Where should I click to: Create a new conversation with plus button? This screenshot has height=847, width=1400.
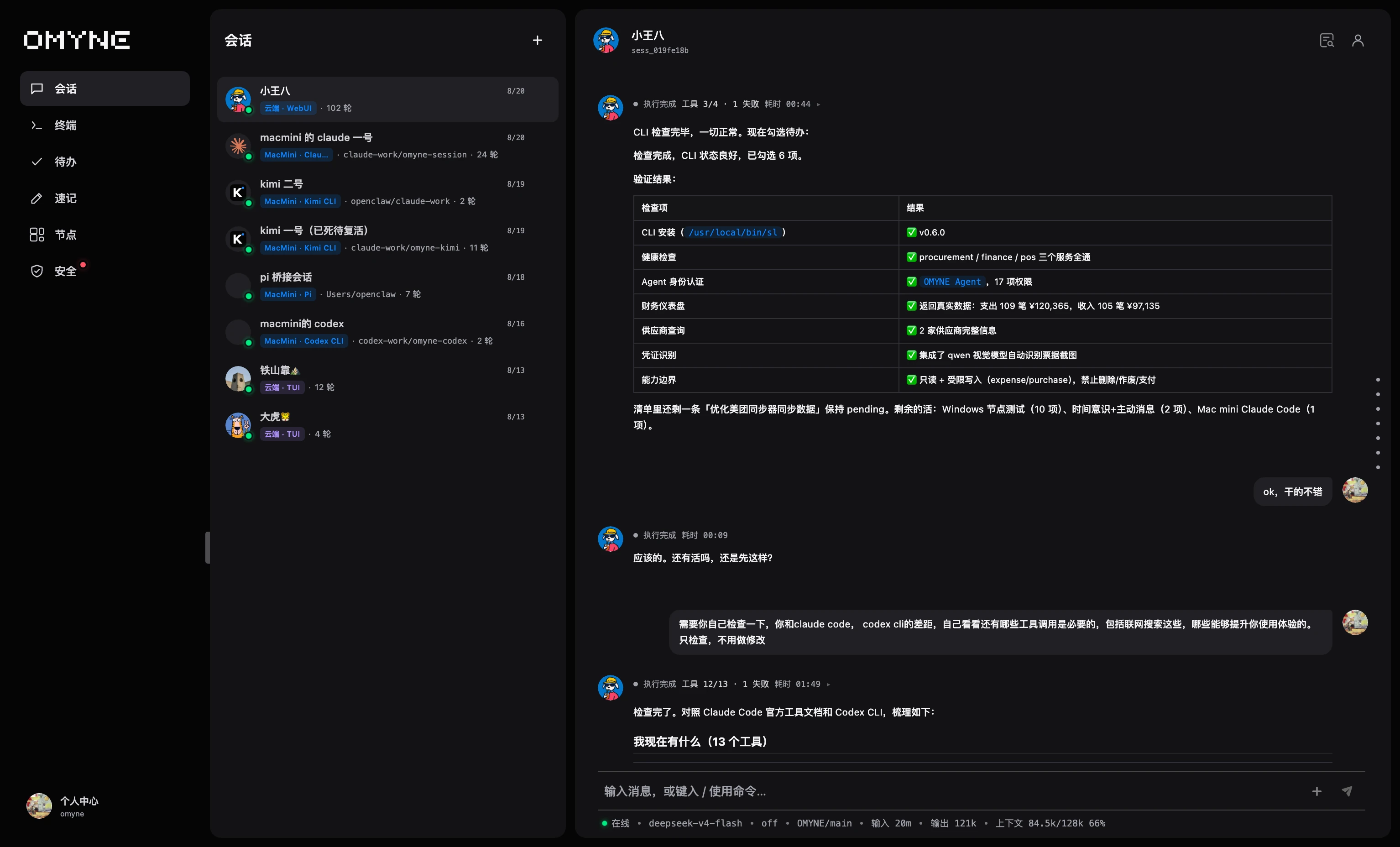coord(537,40)
